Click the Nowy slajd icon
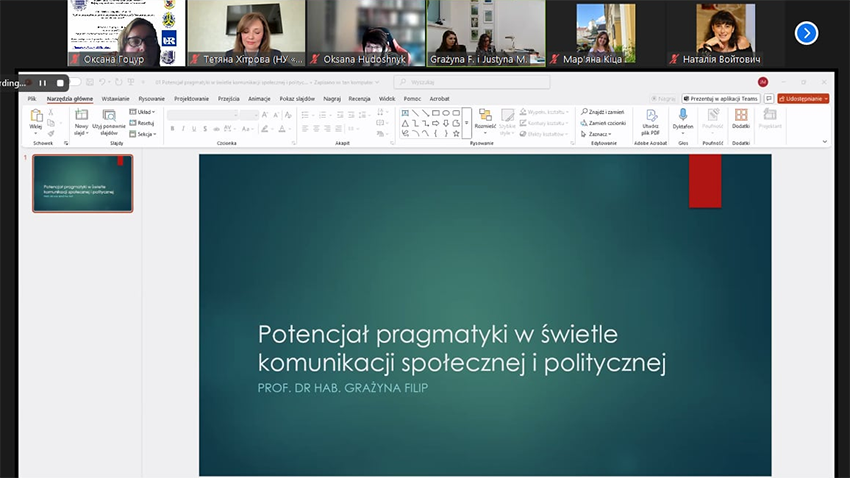The width and height of the screenshot is (850, 478). coord(81,116)
